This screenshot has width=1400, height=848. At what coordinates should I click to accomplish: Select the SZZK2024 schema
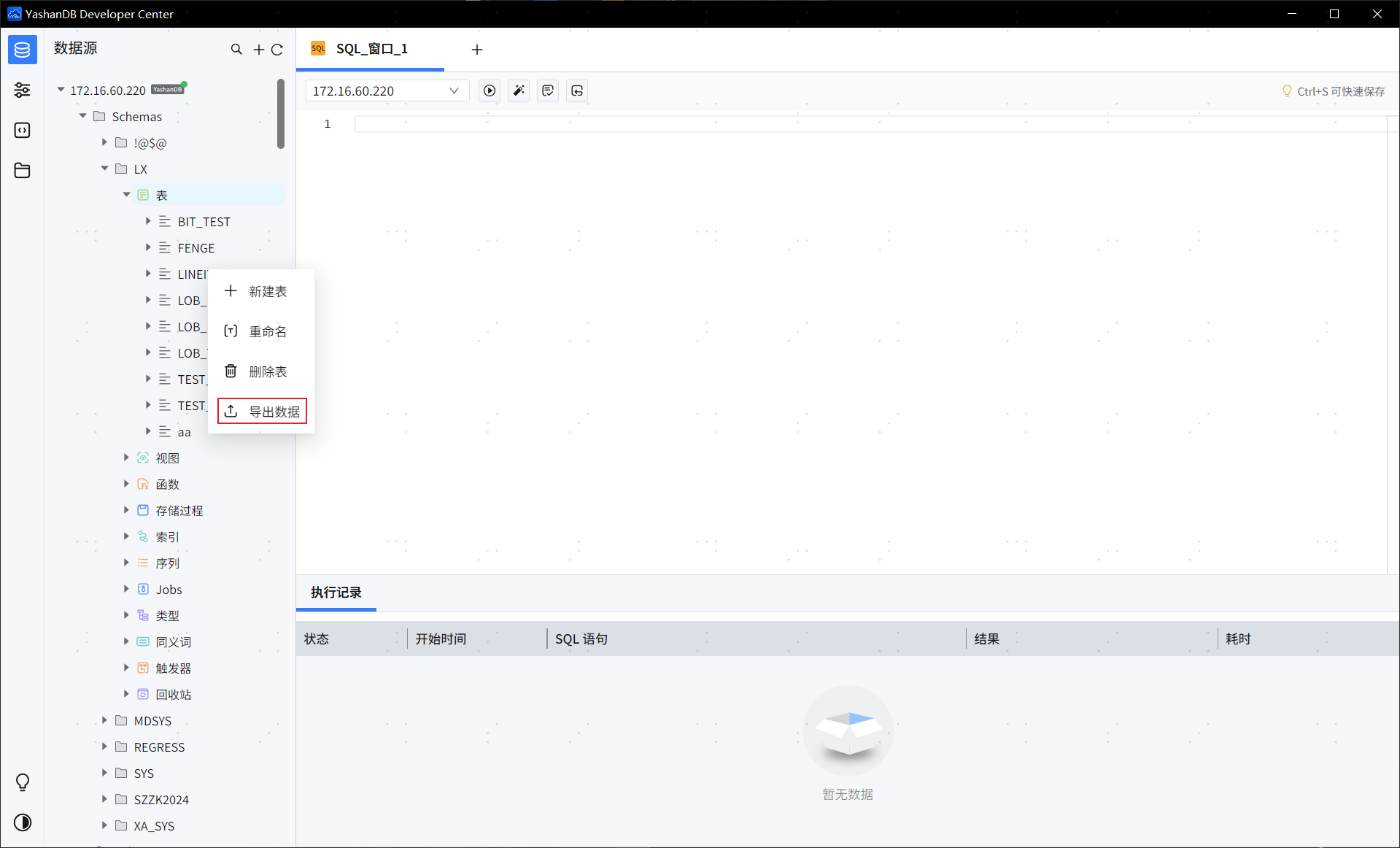161,800
